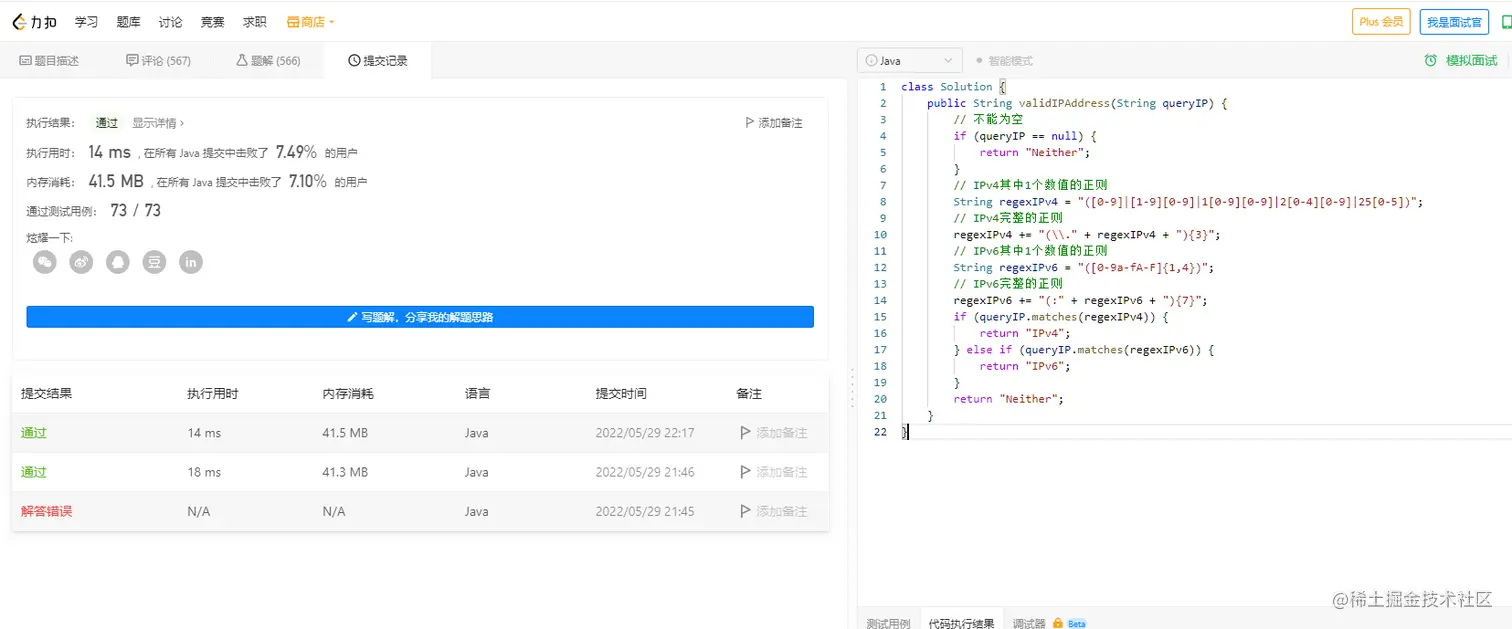
Task: Click note flag in 21:46 submission row
Action: tap(744, 472)
